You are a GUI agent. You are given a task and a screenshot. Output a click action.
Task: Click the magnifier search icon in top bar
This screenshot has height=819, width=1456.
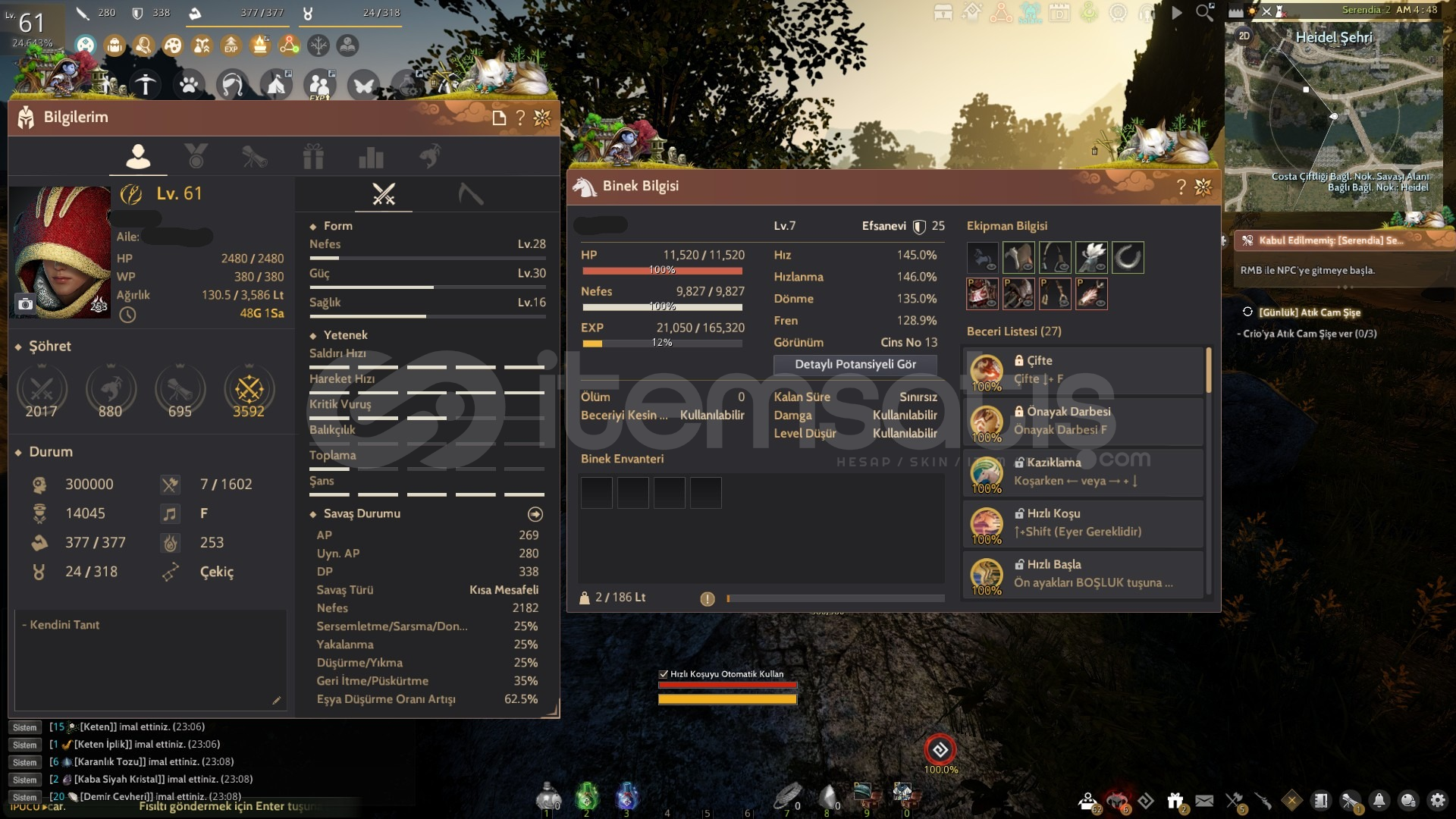pyautogui.click(x=1205, y=12)
